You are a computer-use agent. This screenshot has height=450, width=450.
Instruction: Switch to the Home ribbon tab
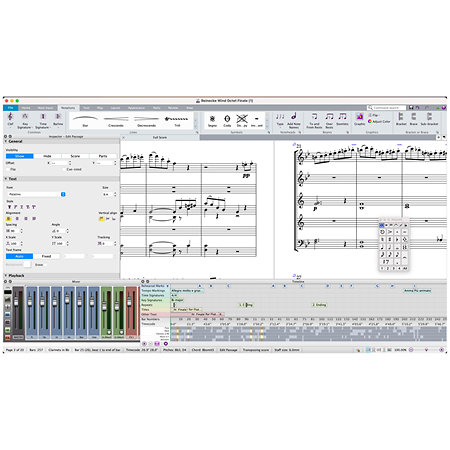(26, 108)
